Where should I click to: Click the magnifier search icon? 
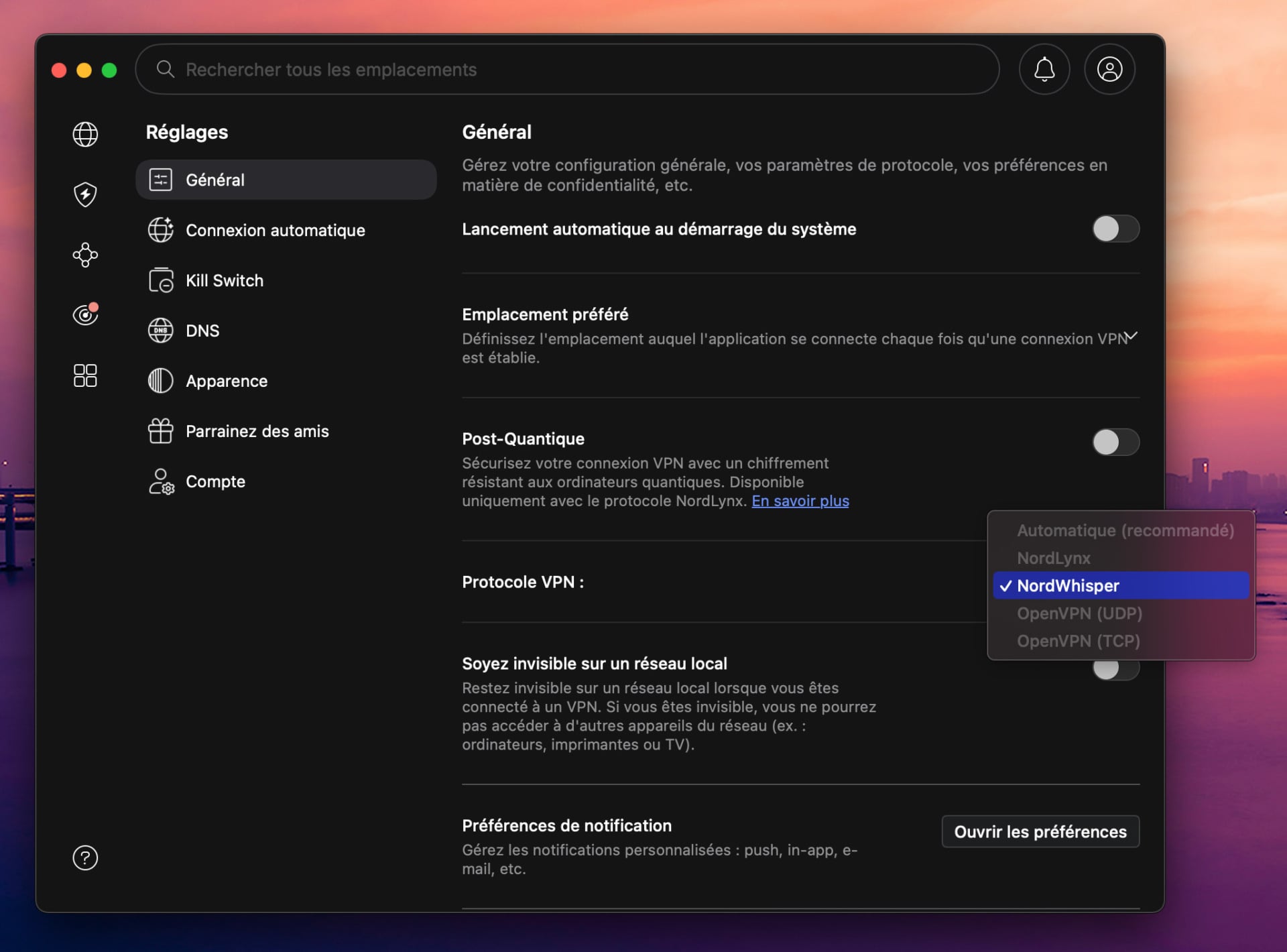click(165, 69)
